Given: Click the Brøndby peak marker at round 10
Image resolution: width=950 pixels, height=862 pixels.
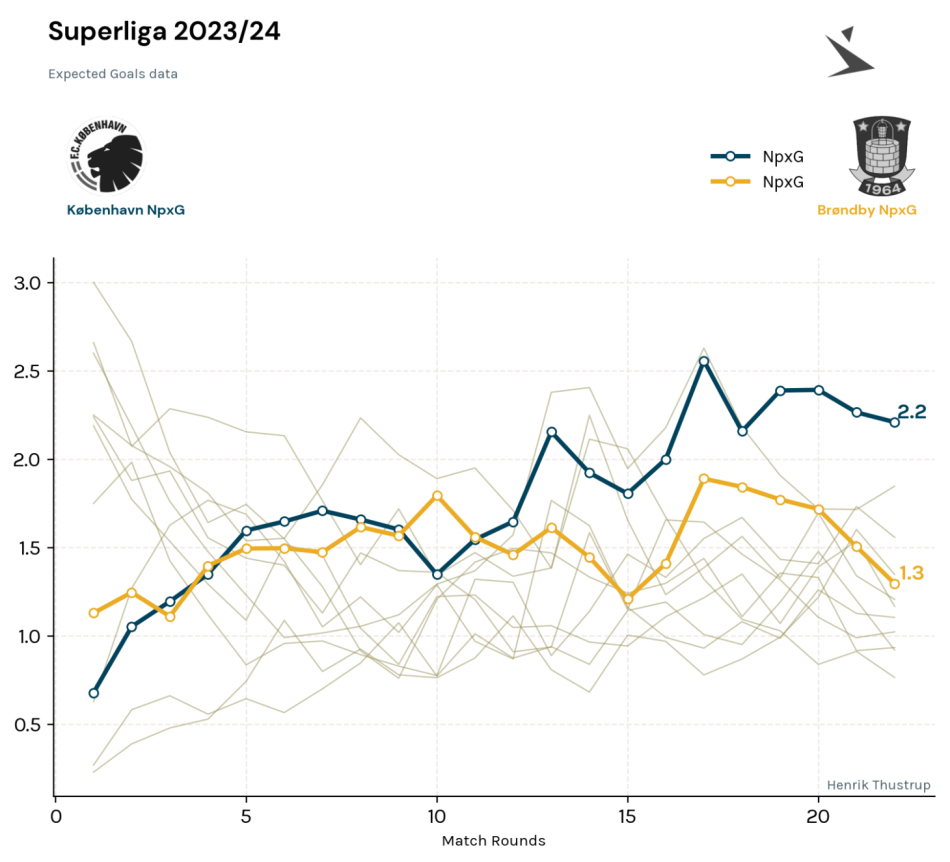Looking at the screenshot, I should 437,496.
